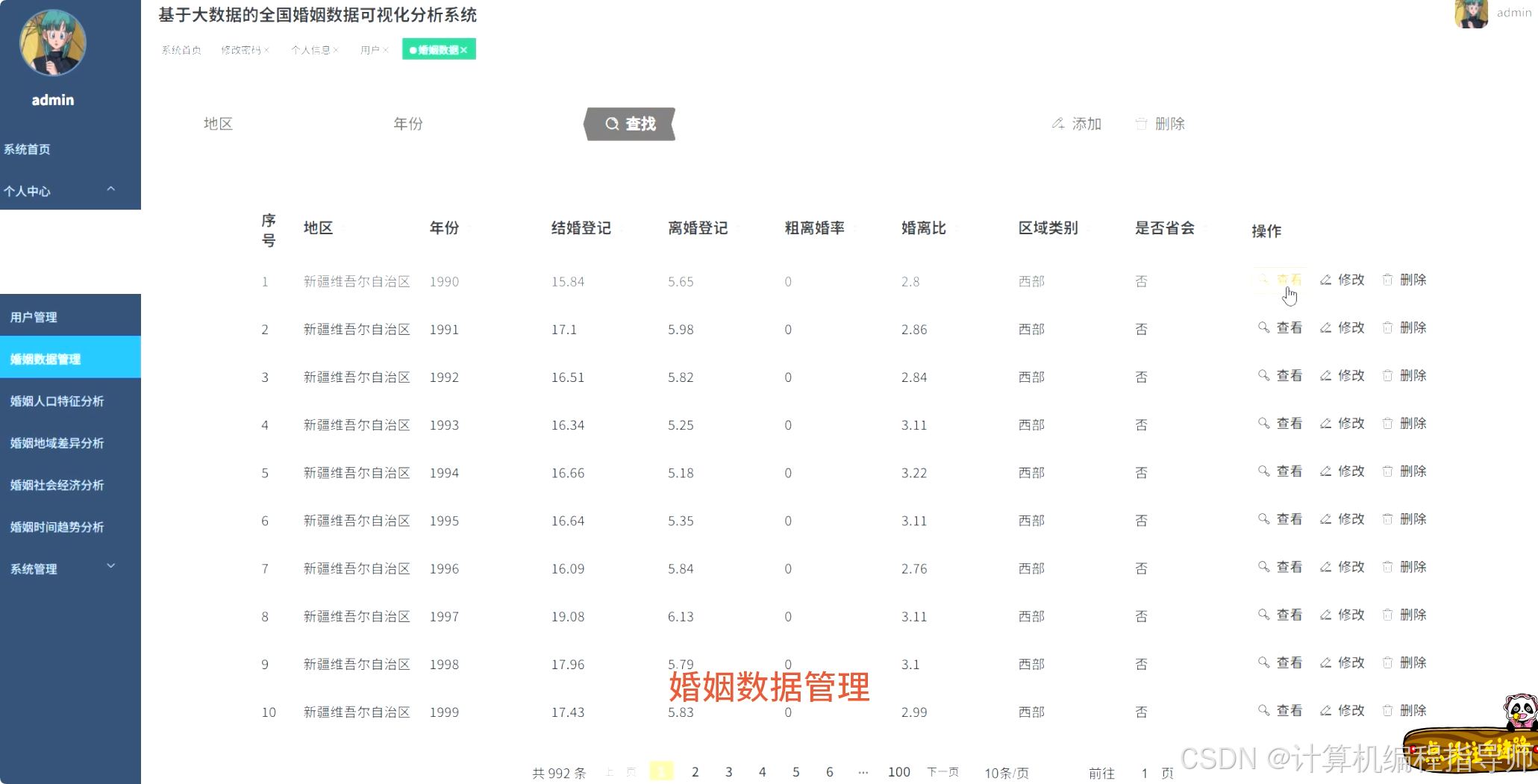
Task: Click the 删除 batch delete button at top
Action: click(x=1160, y=124)
